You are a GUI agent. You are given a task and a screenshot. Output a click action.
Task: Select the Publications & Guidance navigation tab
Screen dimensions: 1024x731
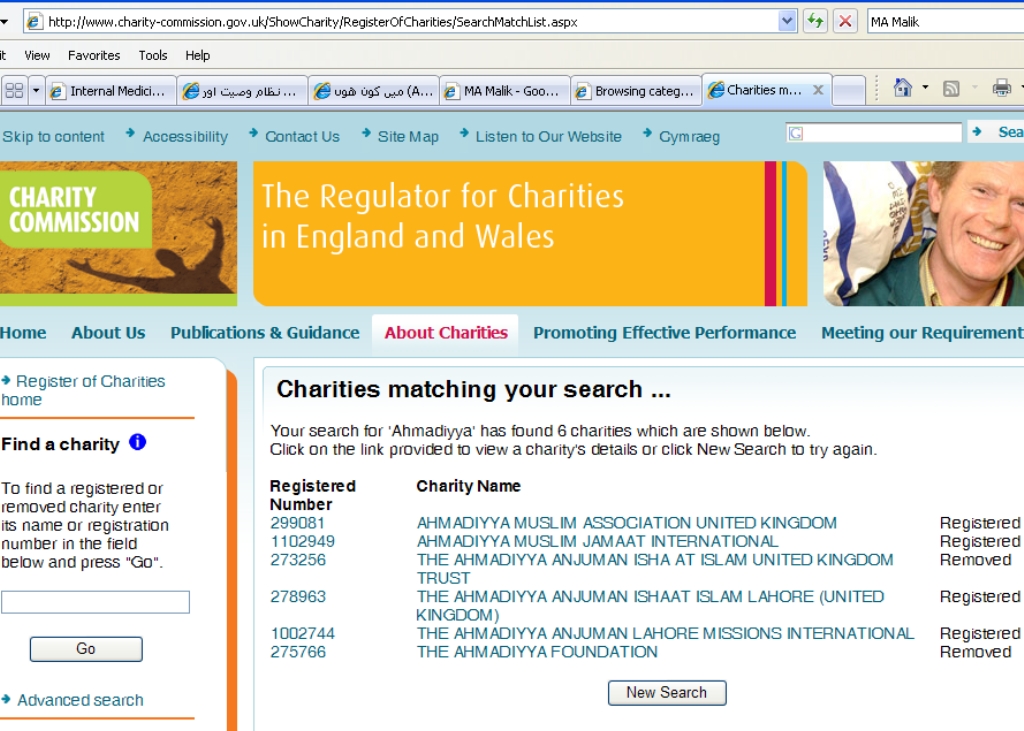pos(264,333)
